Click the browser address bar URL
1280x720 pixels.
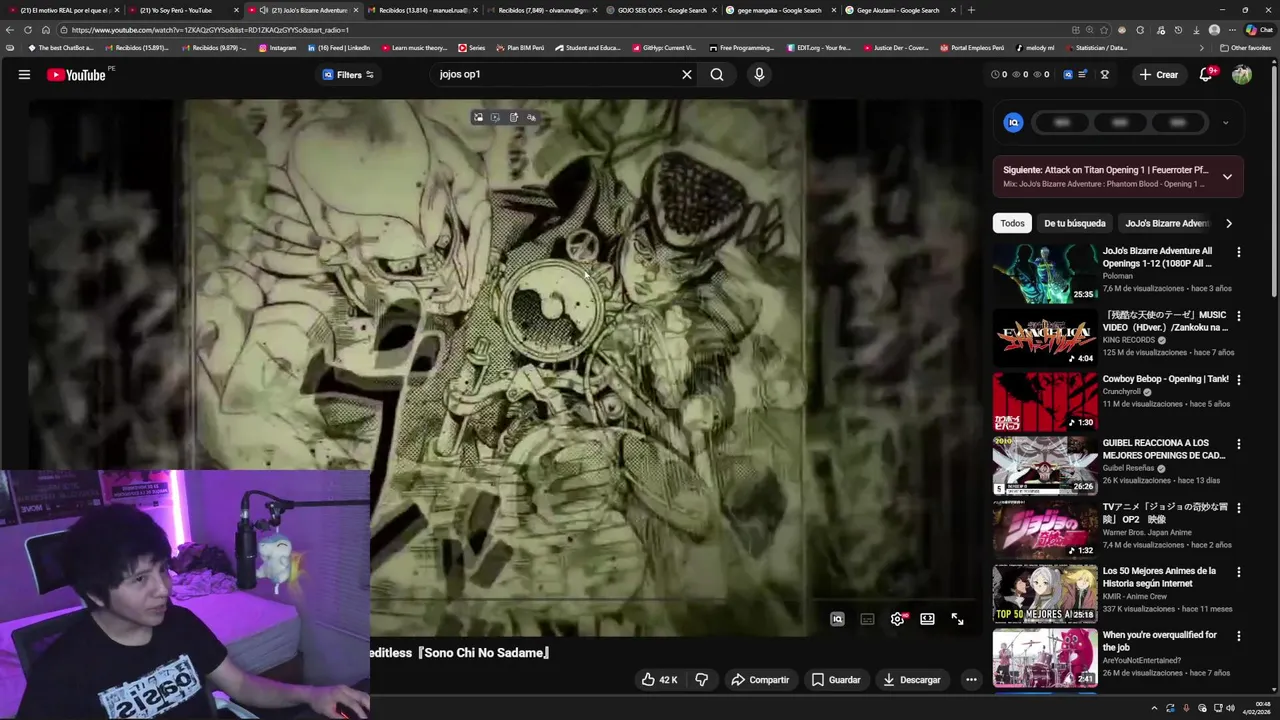pos(565,30)
